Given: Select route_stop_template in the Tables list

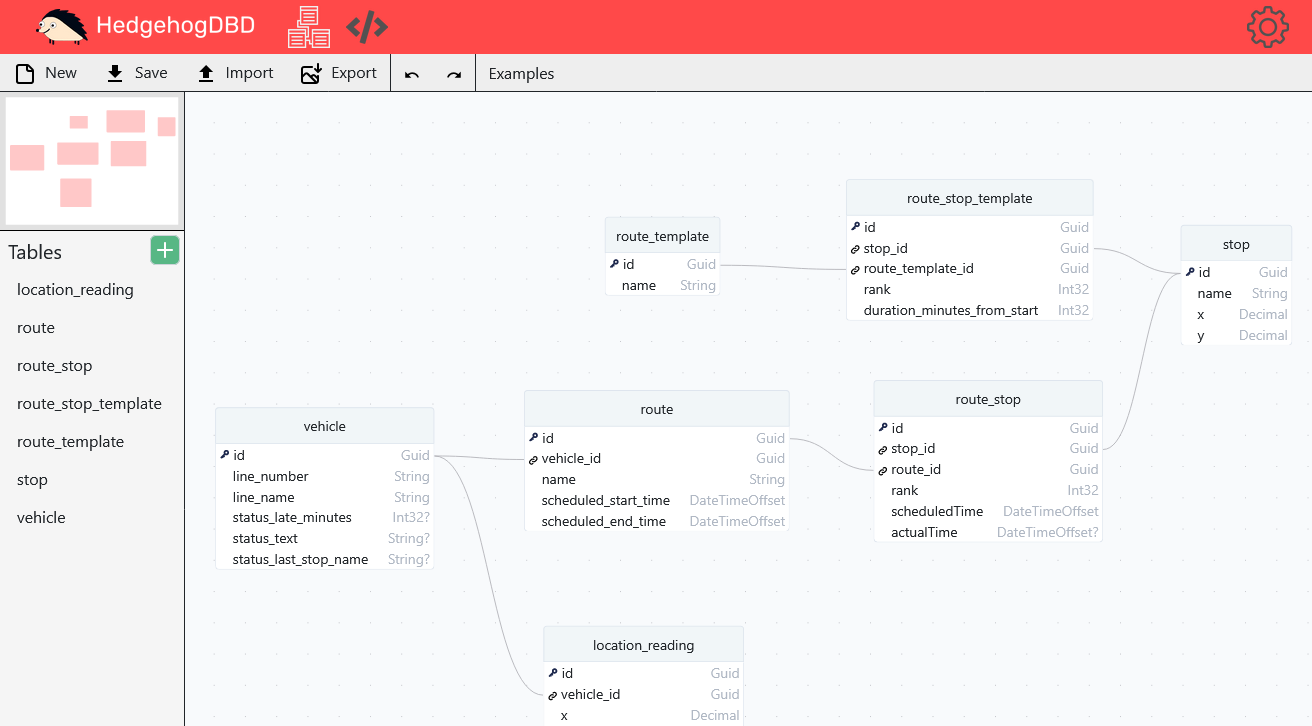Looking at the screenshot, I should (89, 404).
